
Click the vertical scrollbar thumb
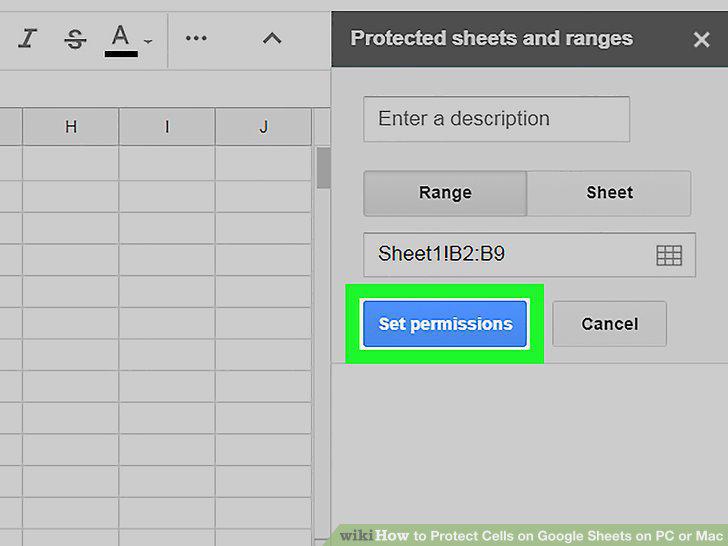pyautogui.click(x=323, y=168)
